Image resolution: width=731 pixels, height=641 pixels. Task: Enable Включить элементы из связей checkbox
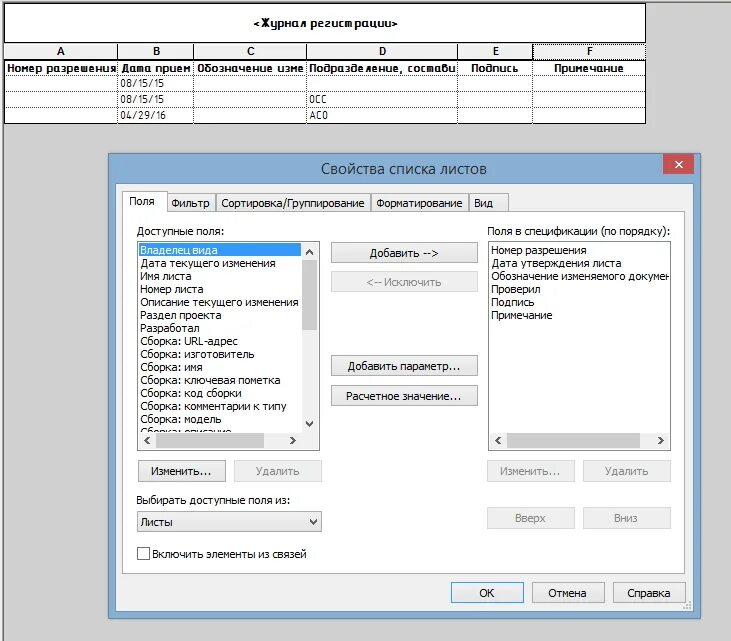(x=144, y=554)
